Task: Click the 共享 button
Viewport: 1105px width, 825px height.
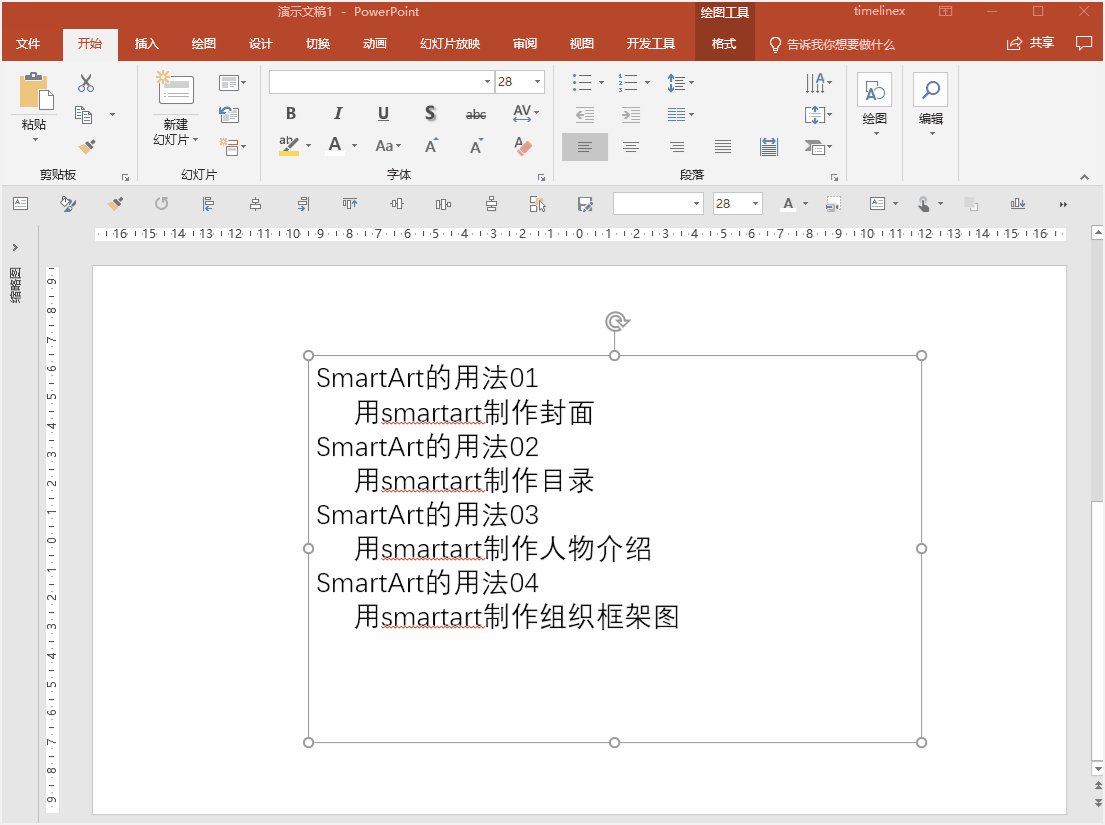Action: tap(1030, 43)
